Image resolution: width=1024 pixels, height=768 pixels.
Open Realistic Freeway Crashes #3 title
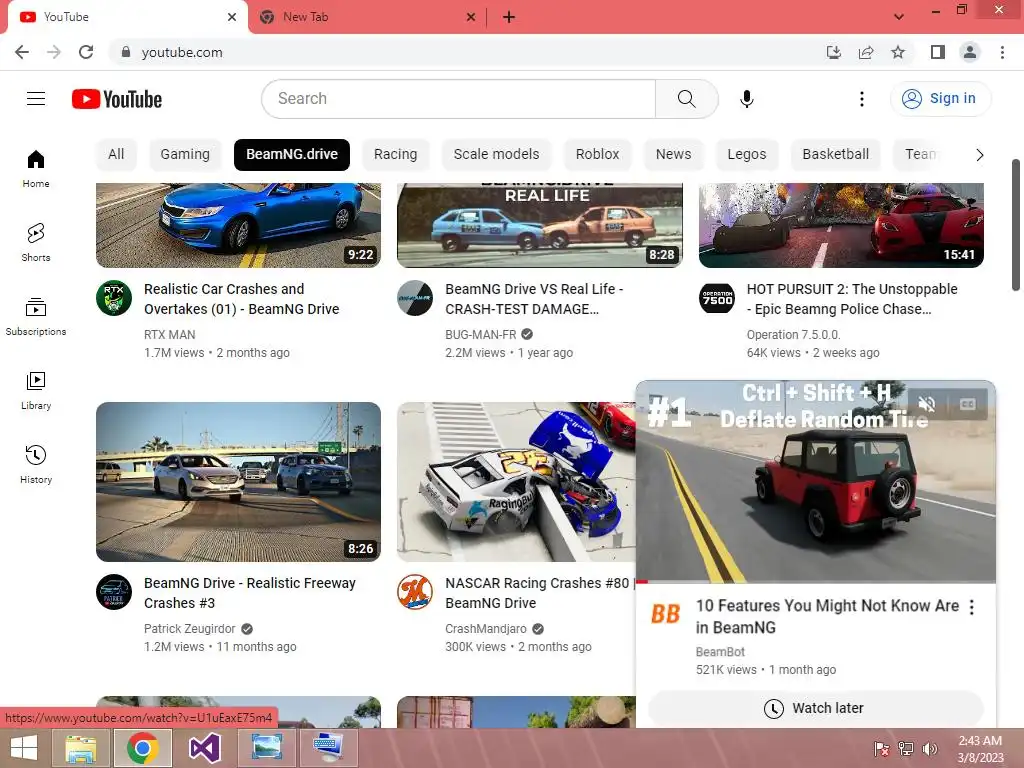pos(249,593)
